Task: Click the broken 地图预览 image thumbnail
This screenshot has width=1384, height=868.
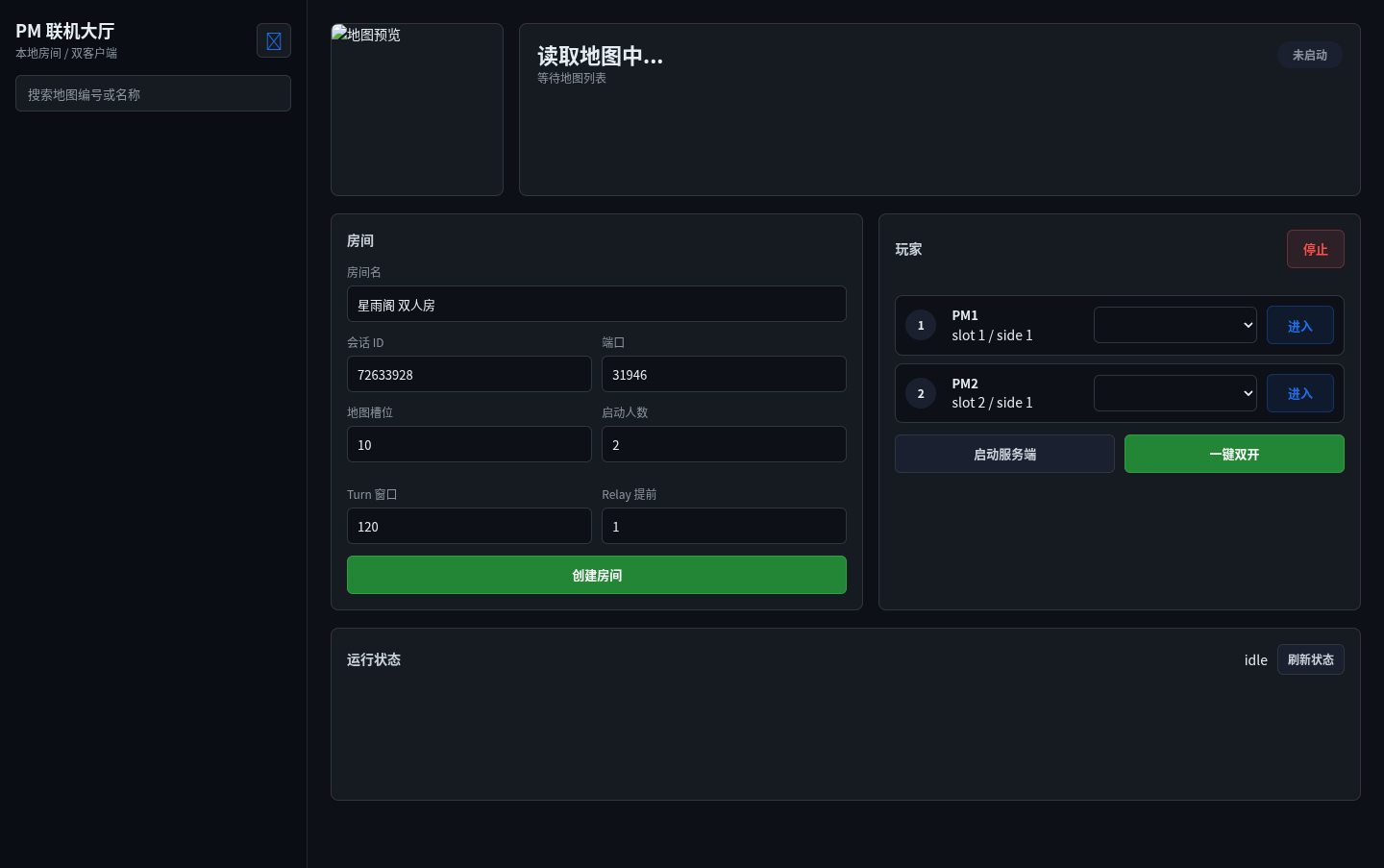Action: point(417,110)
